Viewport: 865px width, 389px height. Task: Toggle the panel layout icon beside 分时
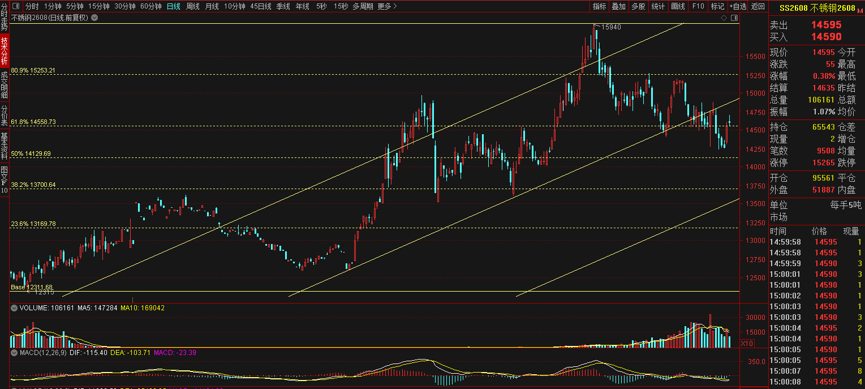click(x=15, y=7)
